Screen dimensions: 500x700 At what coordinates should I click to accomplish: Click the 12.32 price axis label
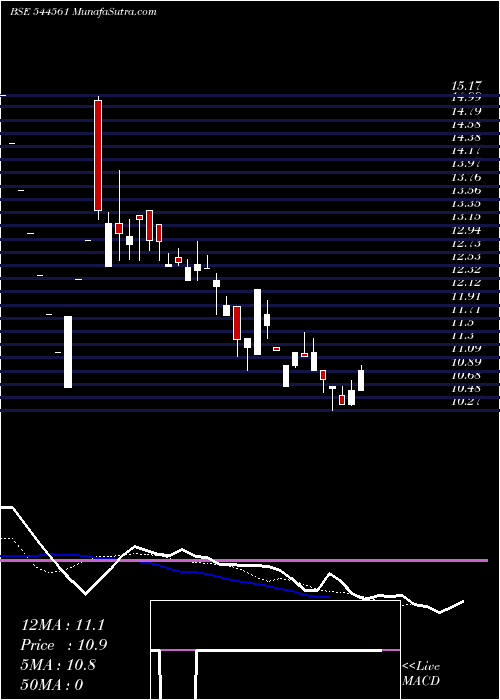[x=466, y=270]
